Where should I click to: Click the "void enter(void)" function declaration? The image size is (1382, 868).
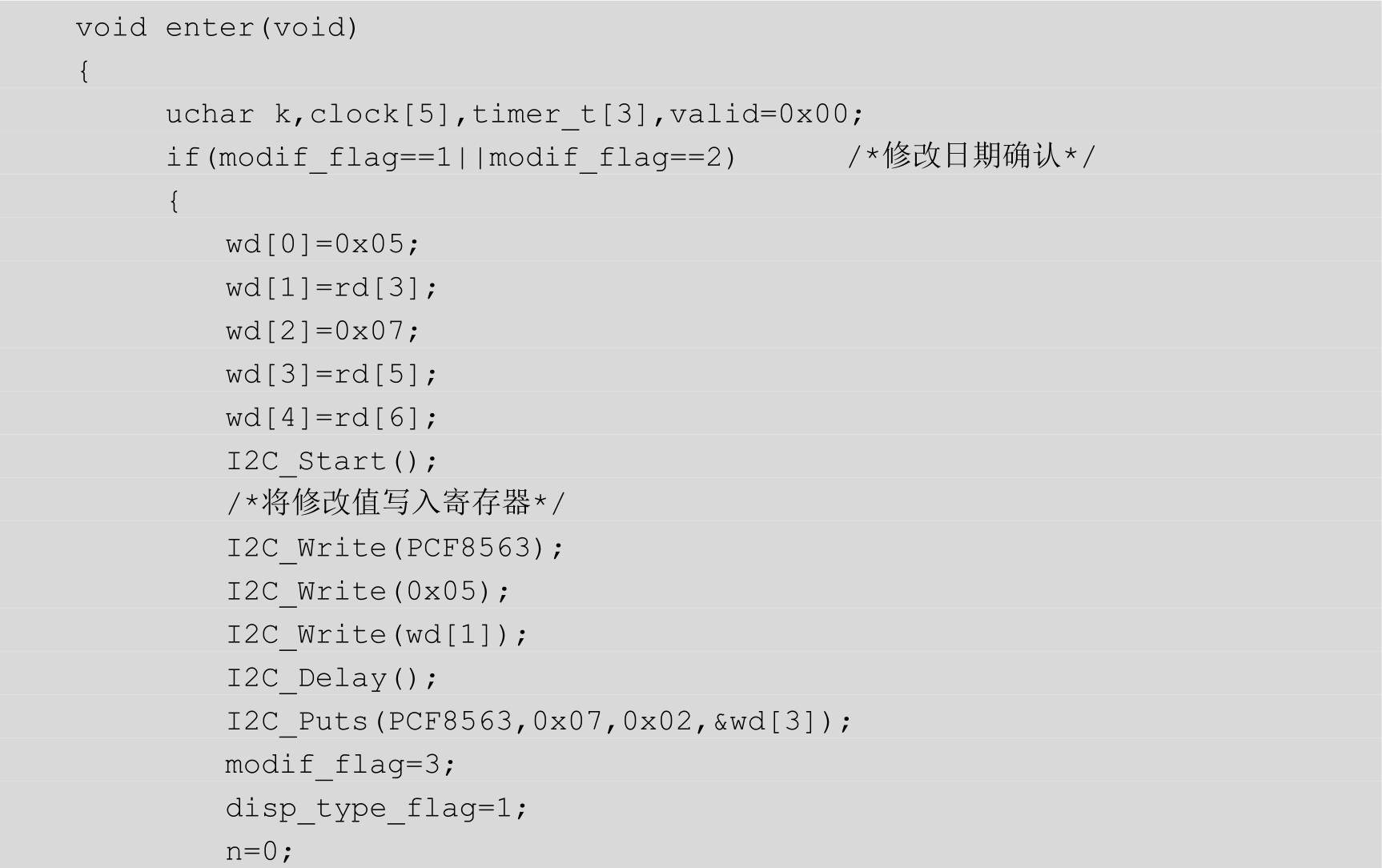coord(216,28)
